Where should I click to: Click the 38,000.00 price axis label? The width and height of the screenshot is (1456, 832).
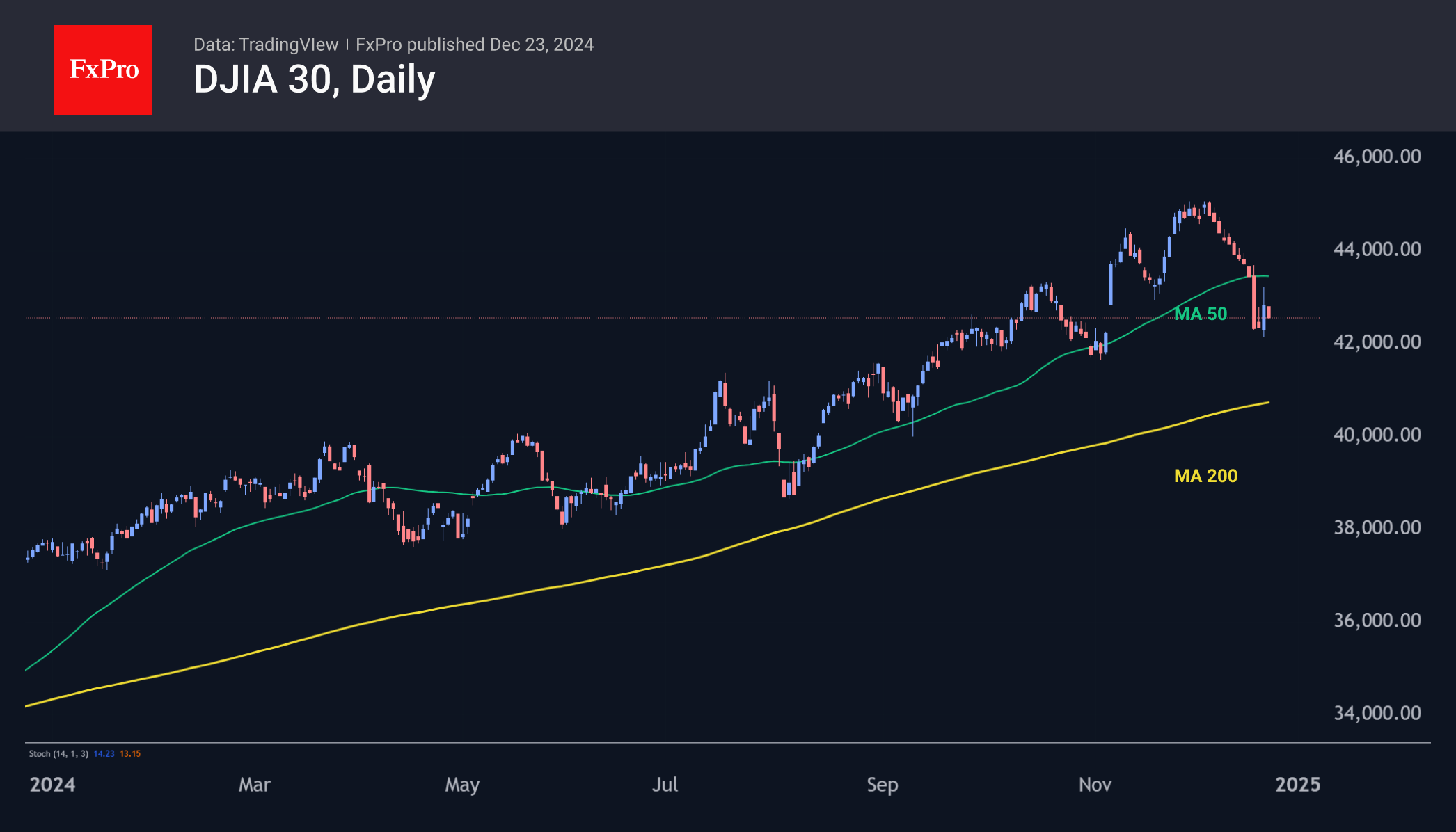(1377, 527)
